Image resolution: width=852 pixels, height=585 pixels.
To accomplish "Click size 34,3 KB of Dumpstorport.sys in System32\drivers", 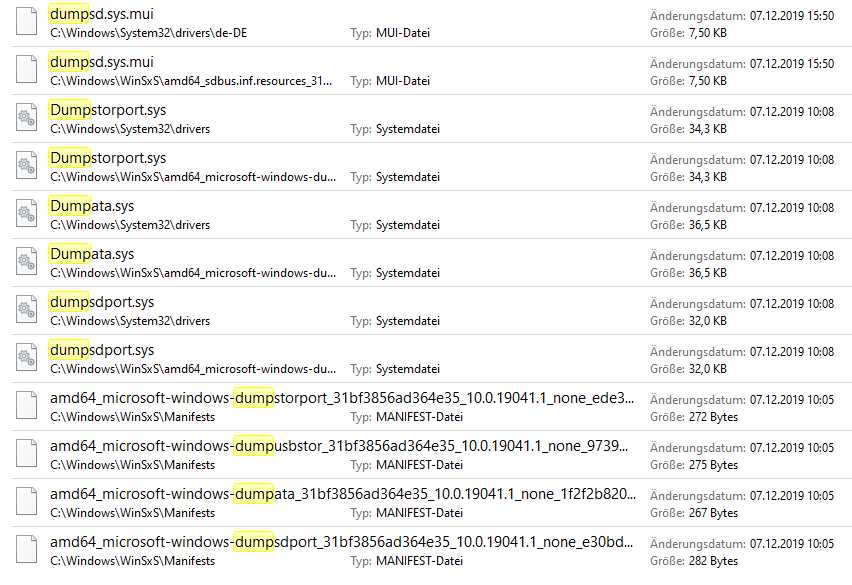I will 707,129.
